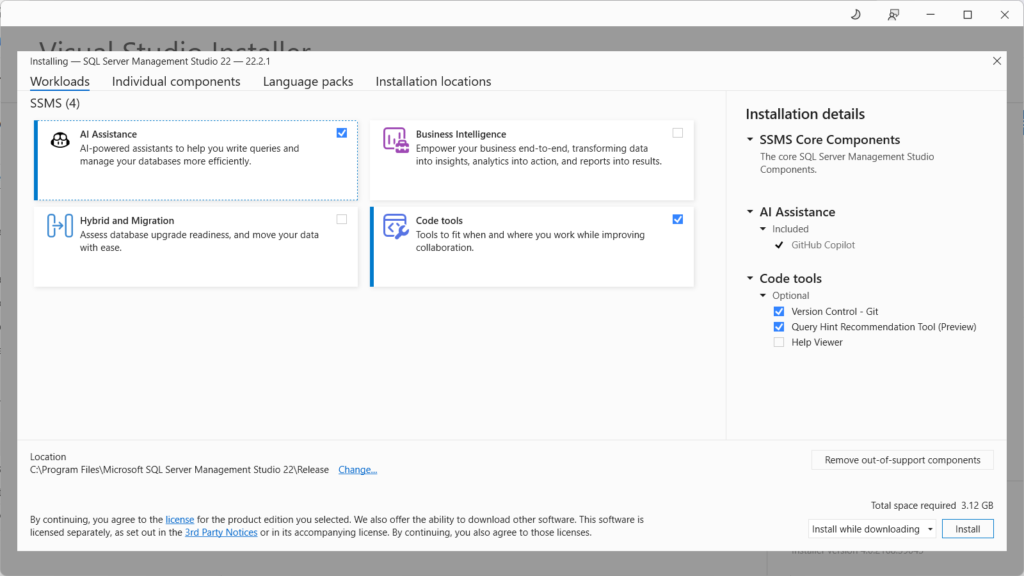
Task: Enable the Business Intelligence workload checkbox
Action: coord(679,132)
